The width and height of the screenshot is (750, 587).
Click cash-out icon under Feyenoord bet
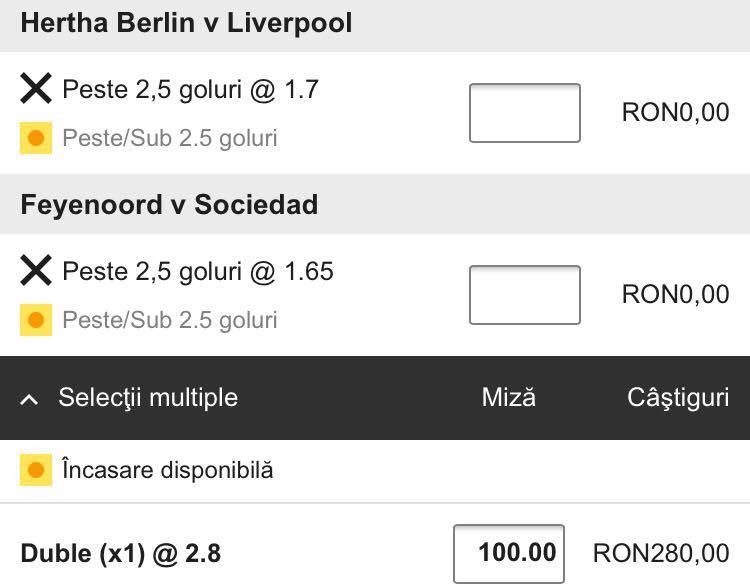click(36, 320)
